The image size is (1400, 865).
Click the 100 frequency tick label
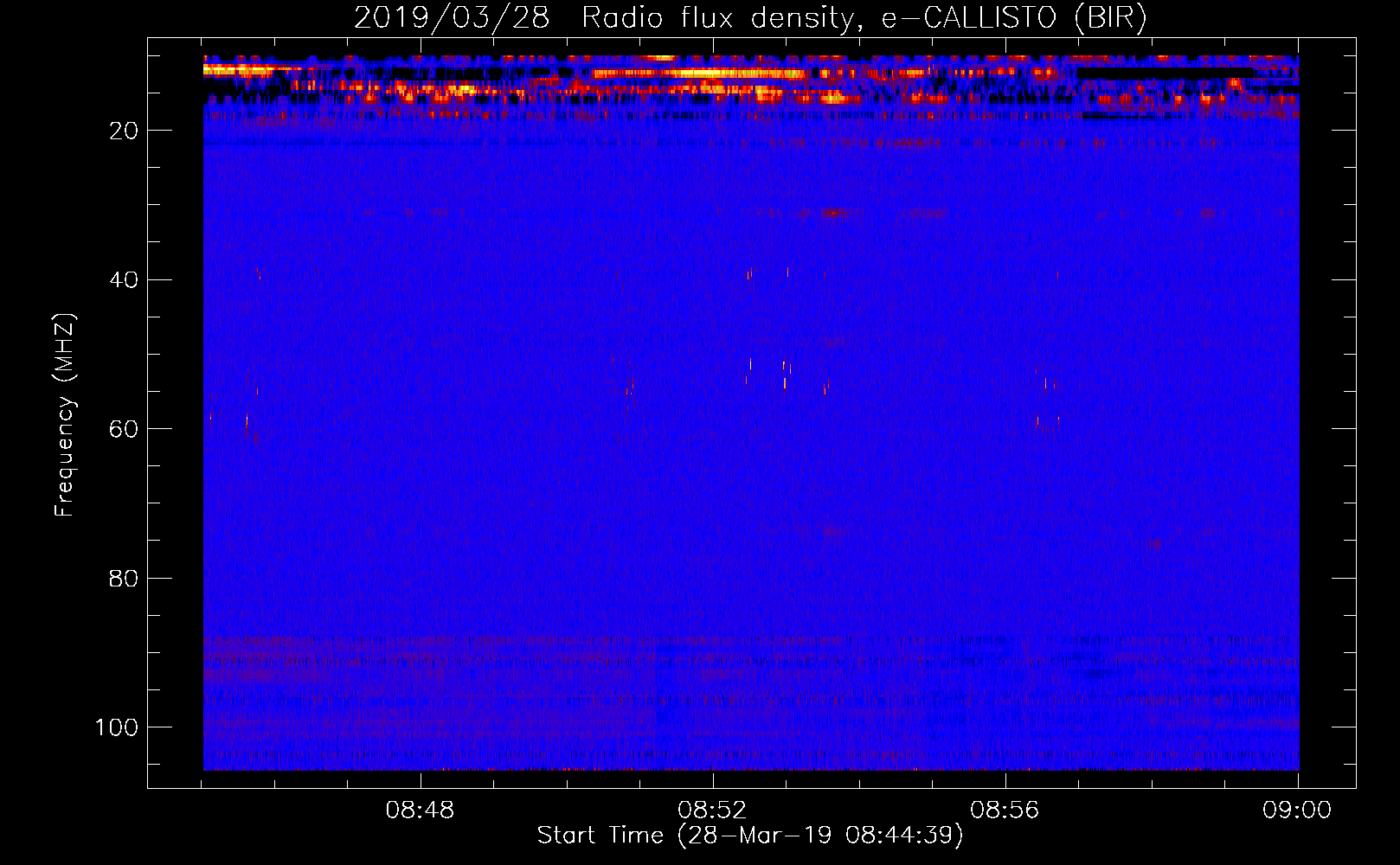click(117, 727)
